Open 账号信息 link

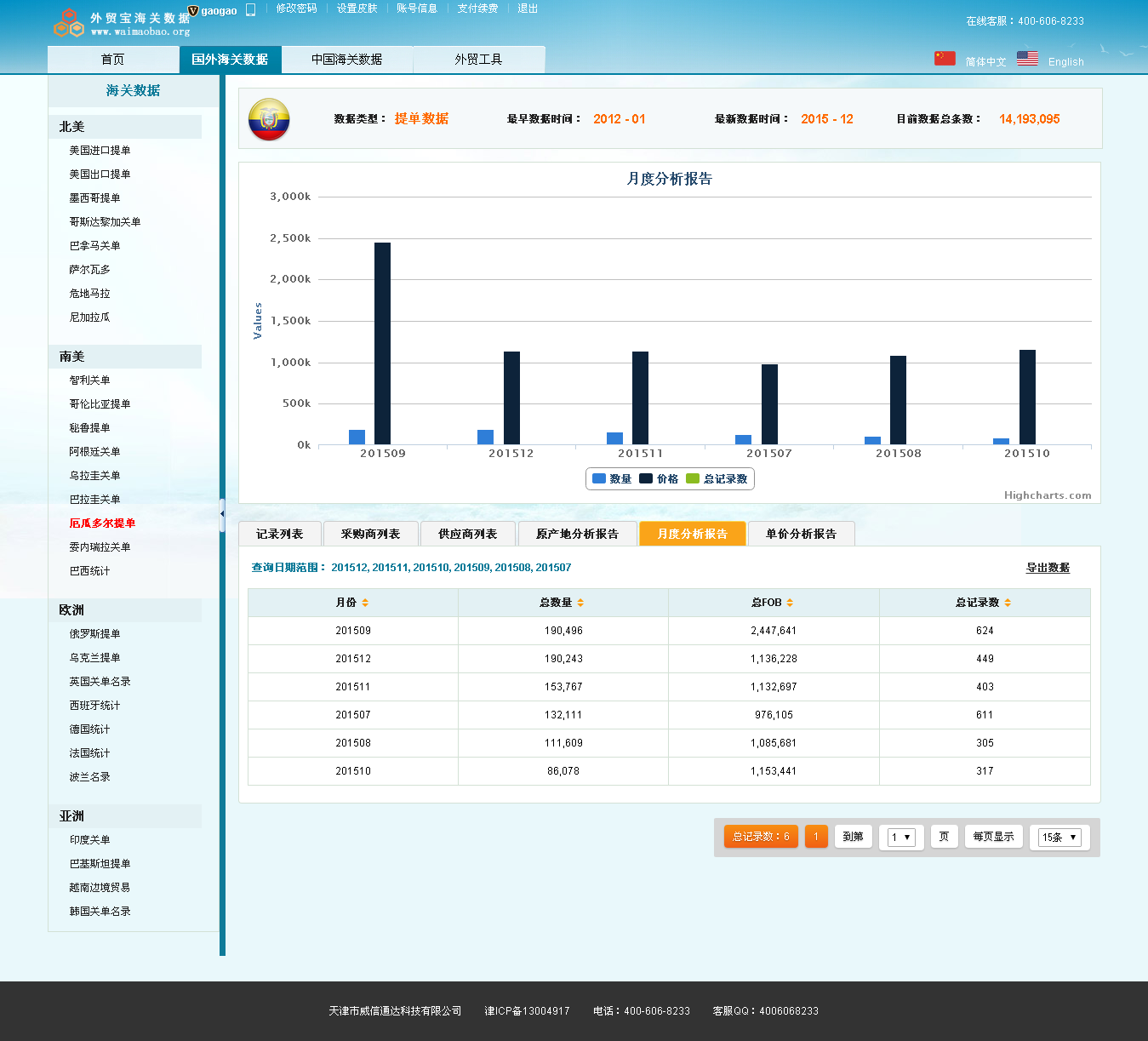(x=417, y=9)
